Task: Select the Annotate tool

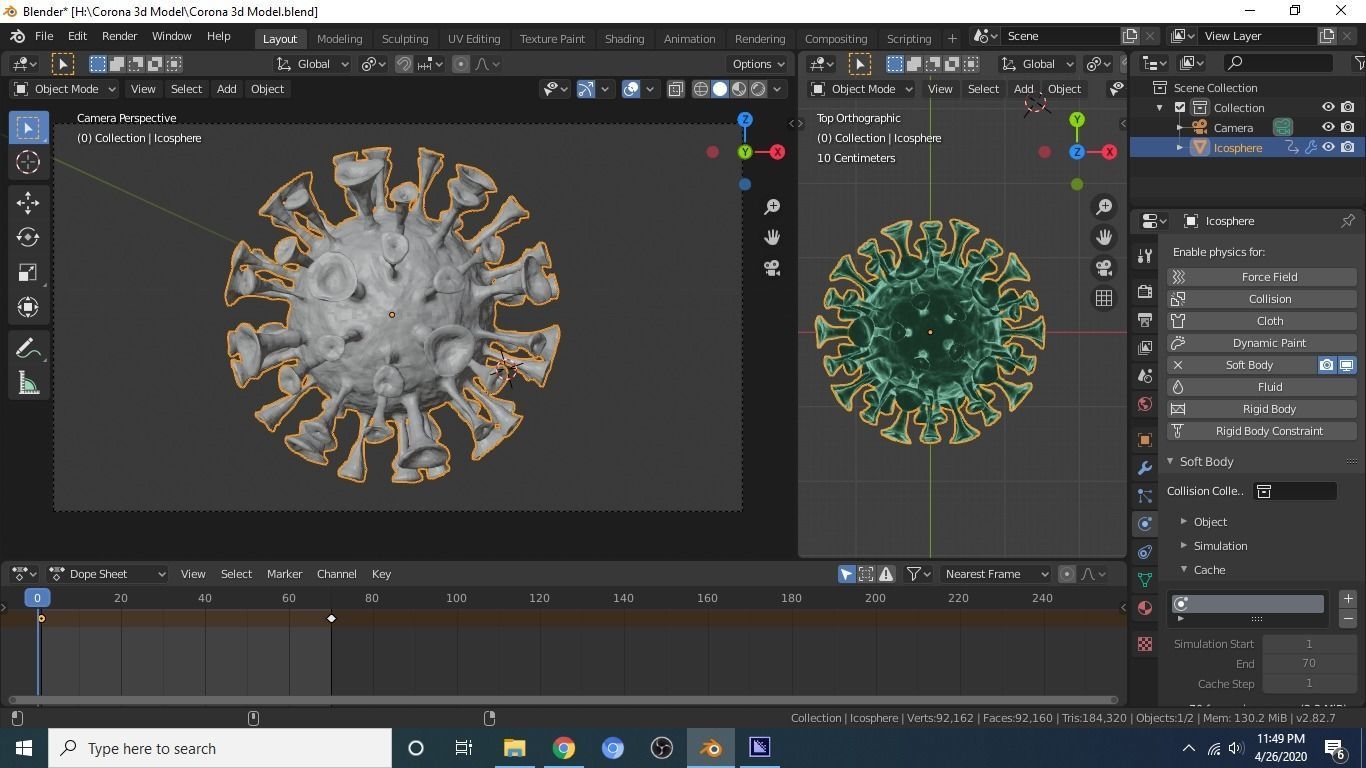Action: 28,348
